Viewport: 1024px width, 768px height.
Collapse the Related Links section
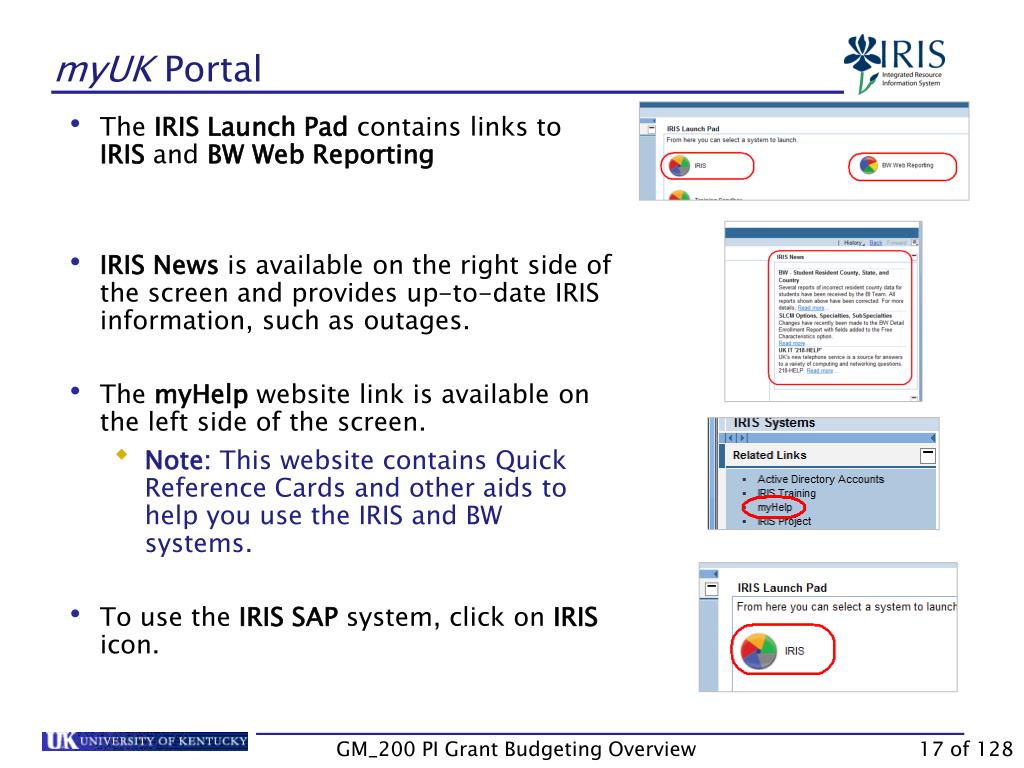coord(927,456)
